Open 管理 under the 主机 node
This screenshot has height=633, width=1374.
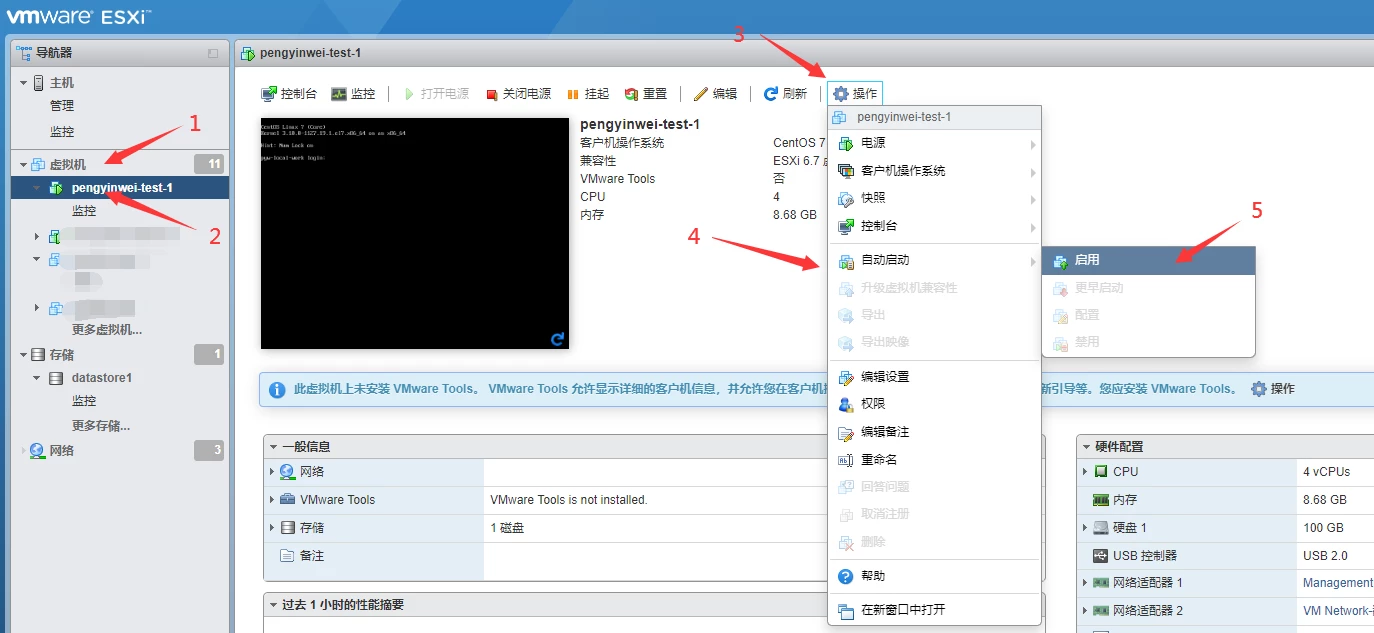62,106
